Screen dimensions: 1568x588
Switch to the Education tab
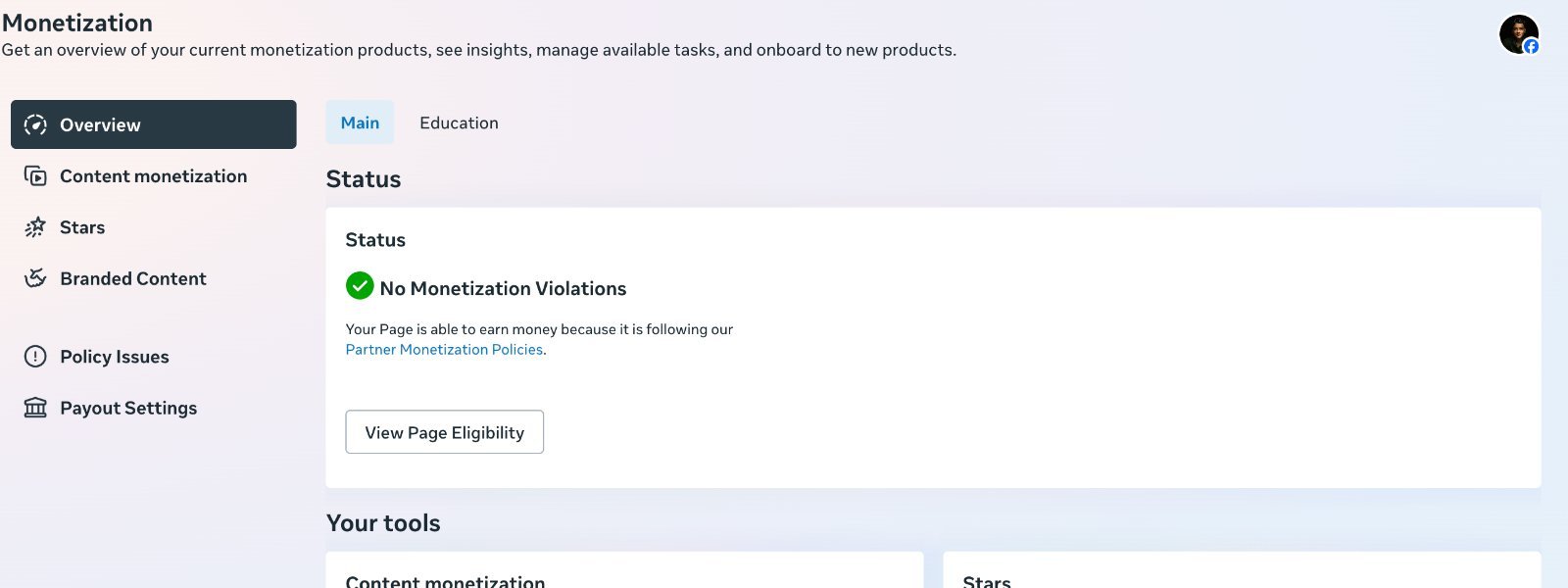tap(459, 122)
